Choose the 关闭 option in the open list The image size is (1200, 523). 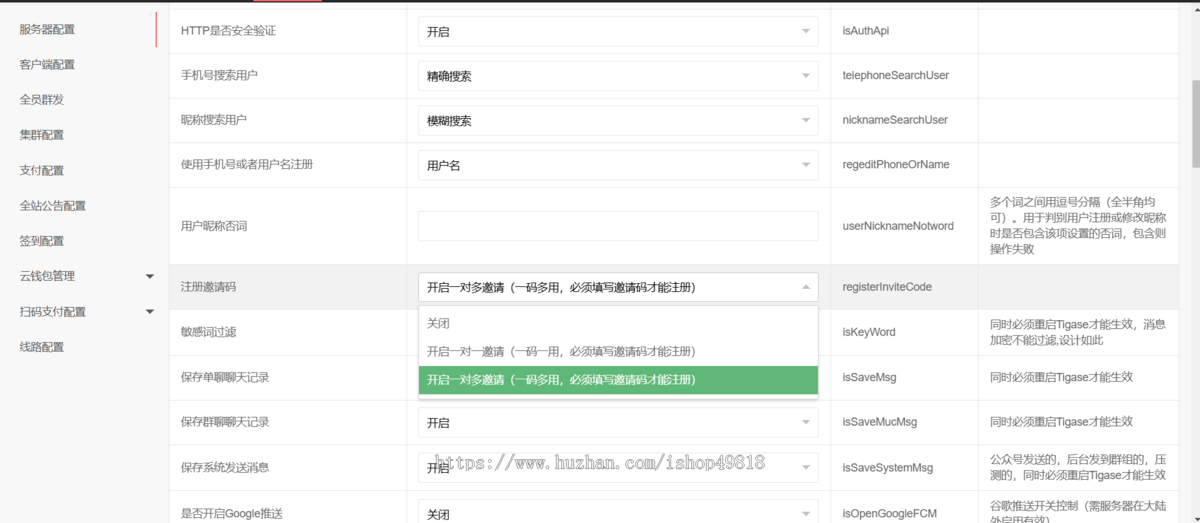(x=618, y=323)
